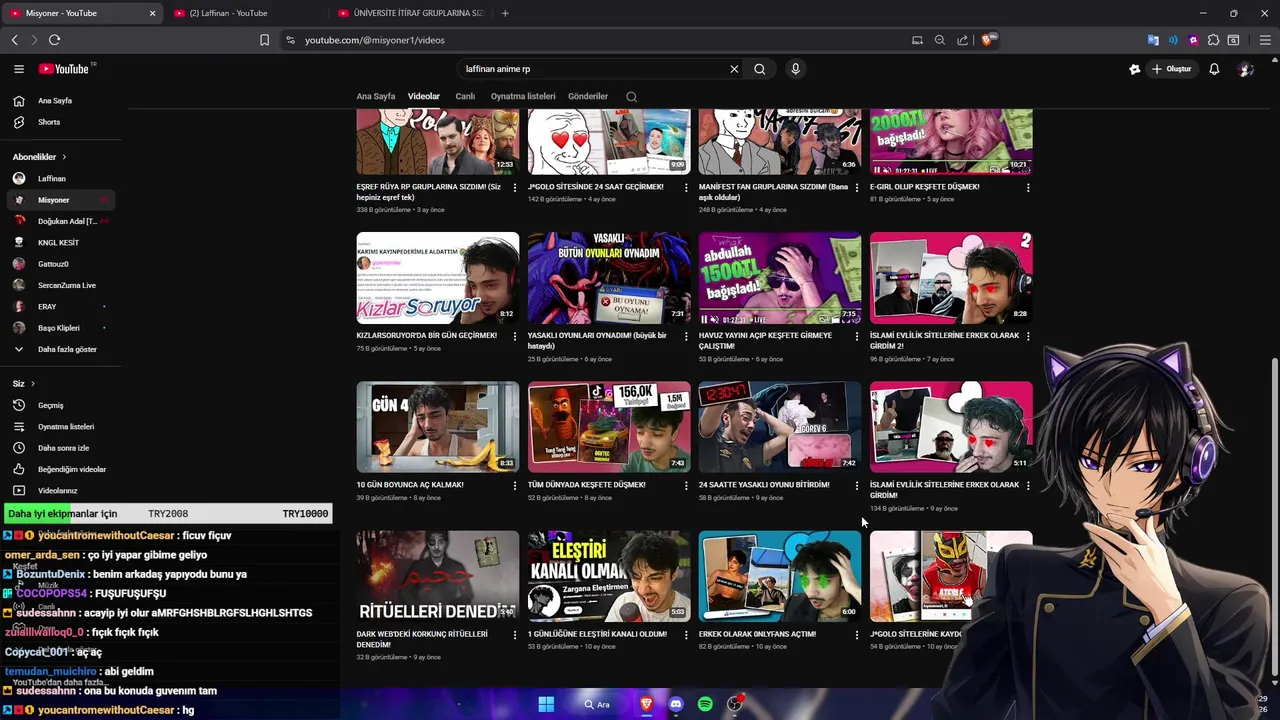Open Daha sonra izle list
This screenshot has width=1280, height=720.
[62, 448]
